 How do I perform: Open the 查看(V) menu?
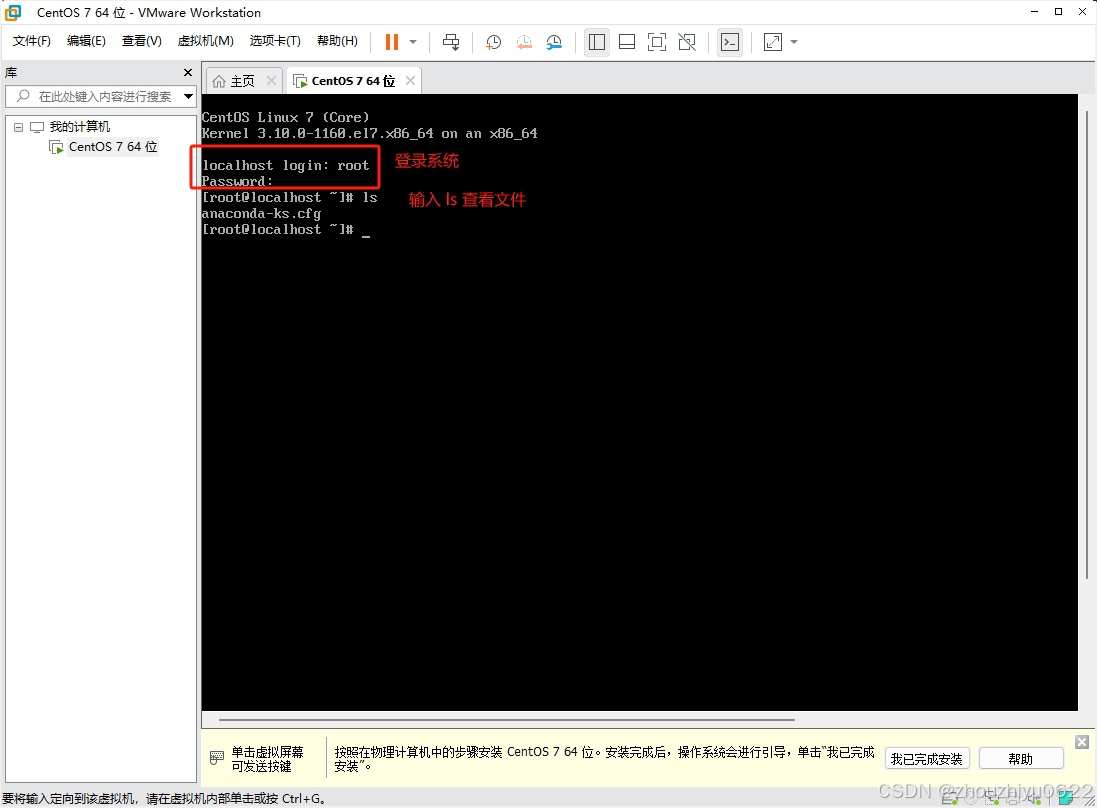[x=141, y=41]
